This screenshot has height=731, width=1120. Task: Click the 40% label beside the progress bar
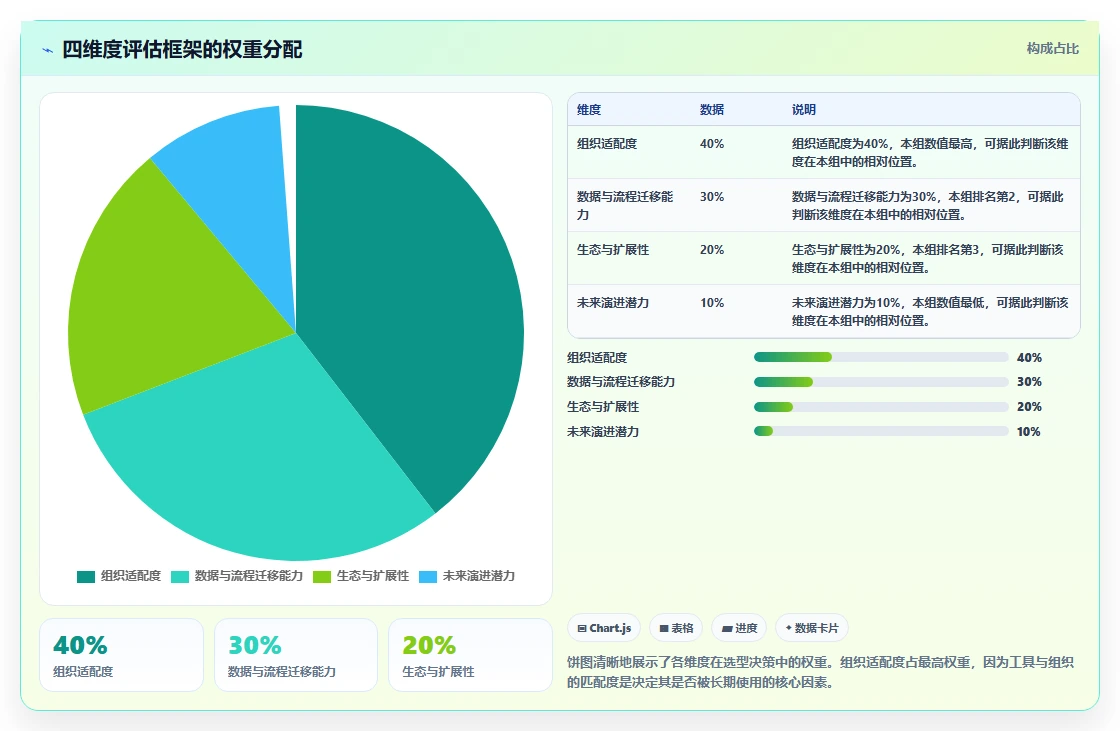pos(1029,357)
